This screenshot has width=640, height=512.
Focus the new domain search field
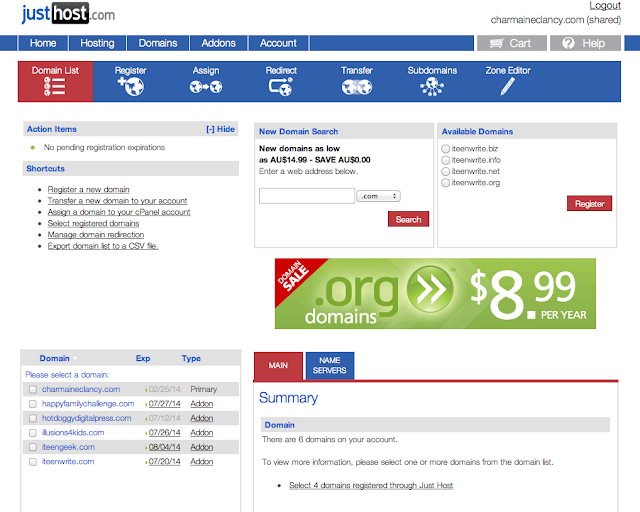(x=307, y=196)
